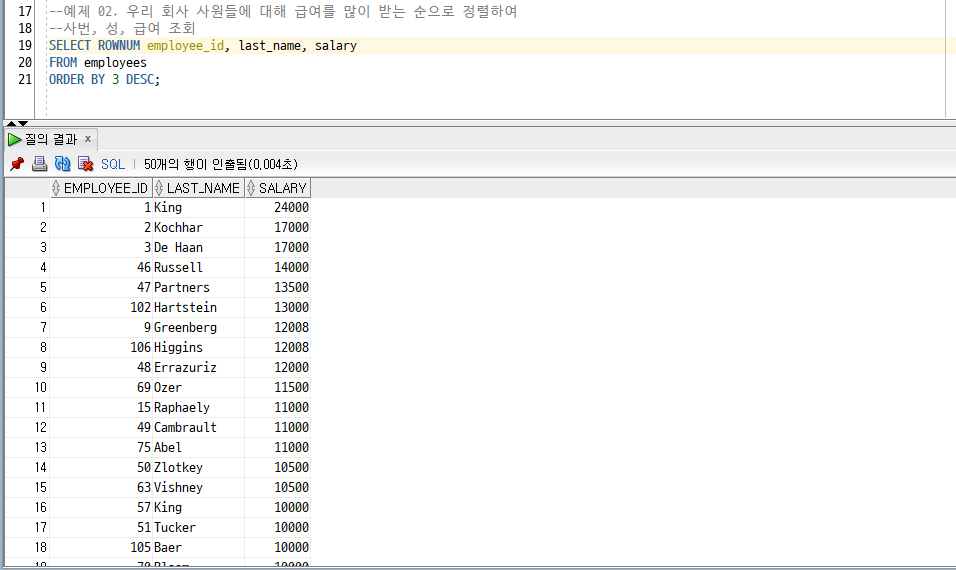This screenshot has height=570, width=956.
Task: Click the employee ID 106 cell
Action: [101, 347]
